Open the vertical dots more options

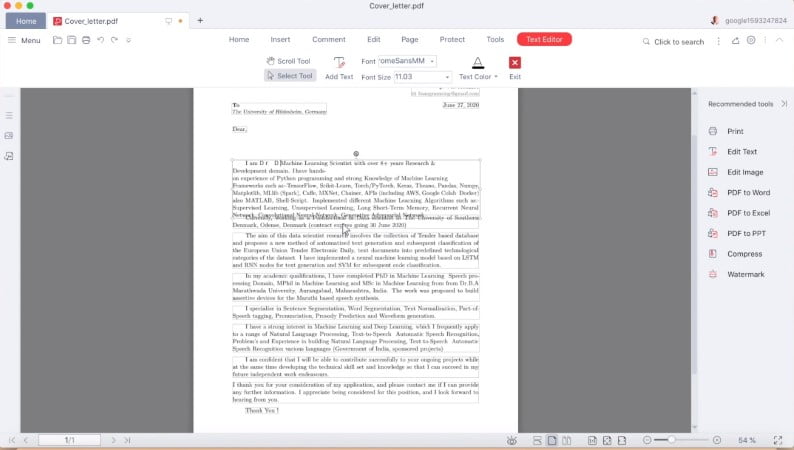[719, 41]
